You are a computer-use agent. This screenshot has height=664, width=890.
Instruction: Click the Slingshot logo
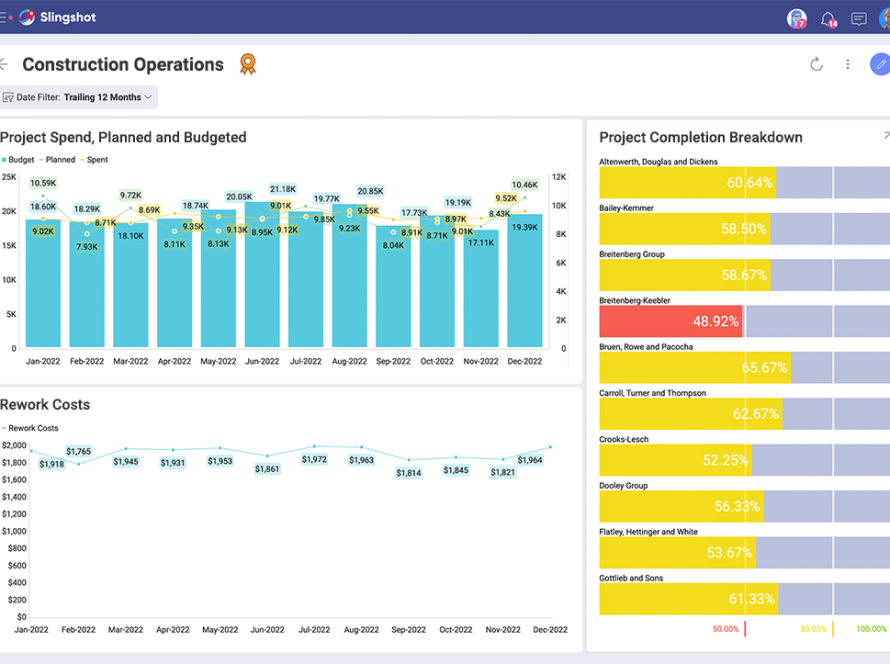[57, 18]
